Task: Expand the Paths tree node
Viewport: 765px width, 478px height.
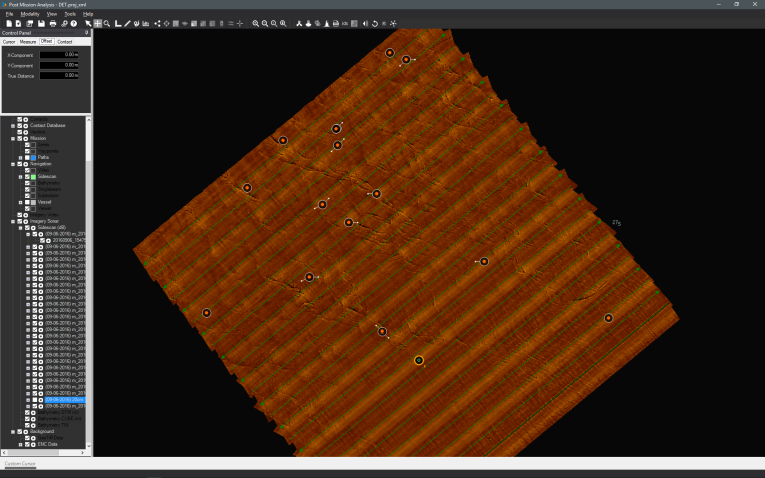Action: tap(20, 158)
